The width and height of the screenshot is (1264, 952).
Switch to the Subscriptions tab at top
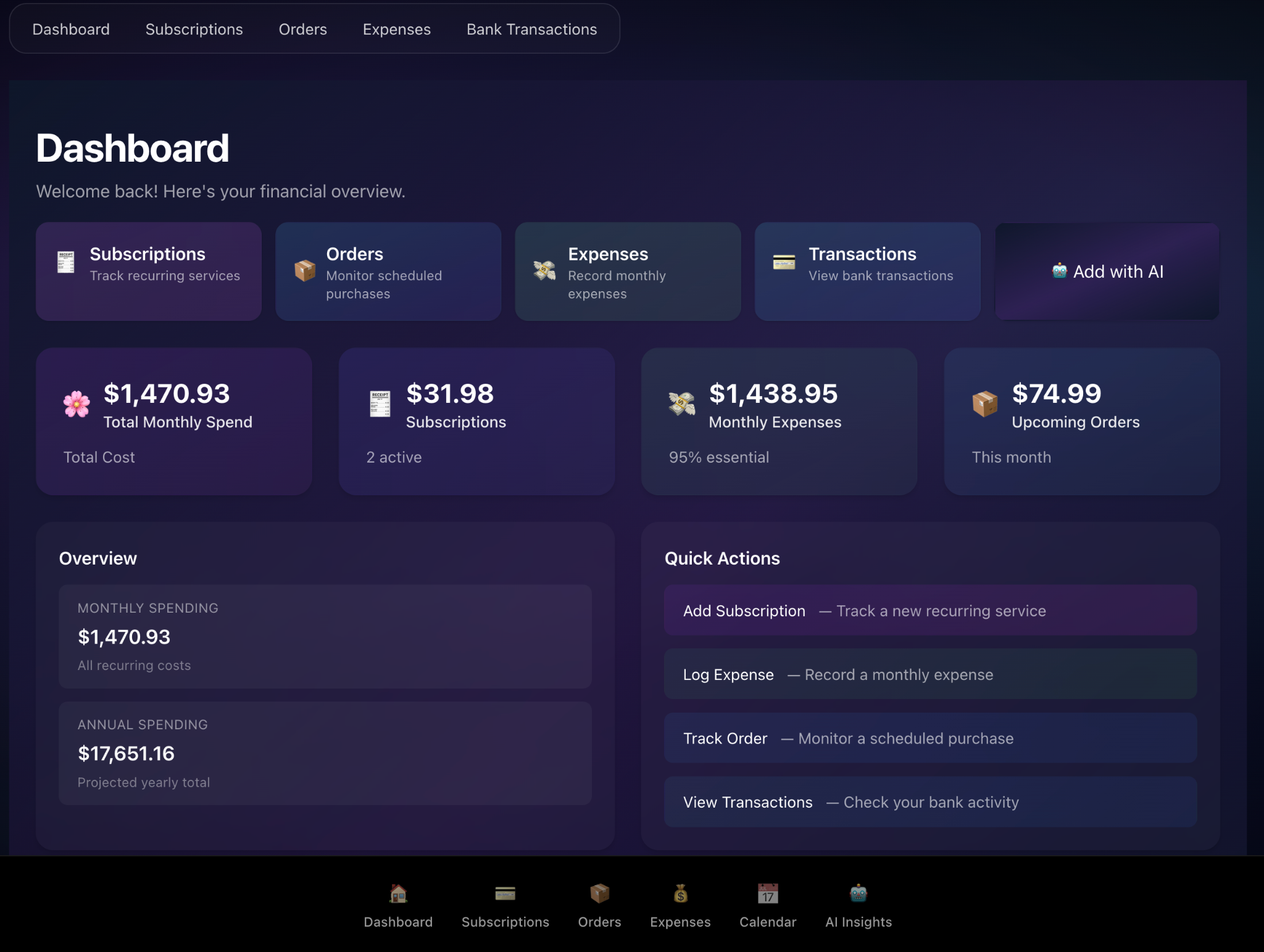(193, 28)
